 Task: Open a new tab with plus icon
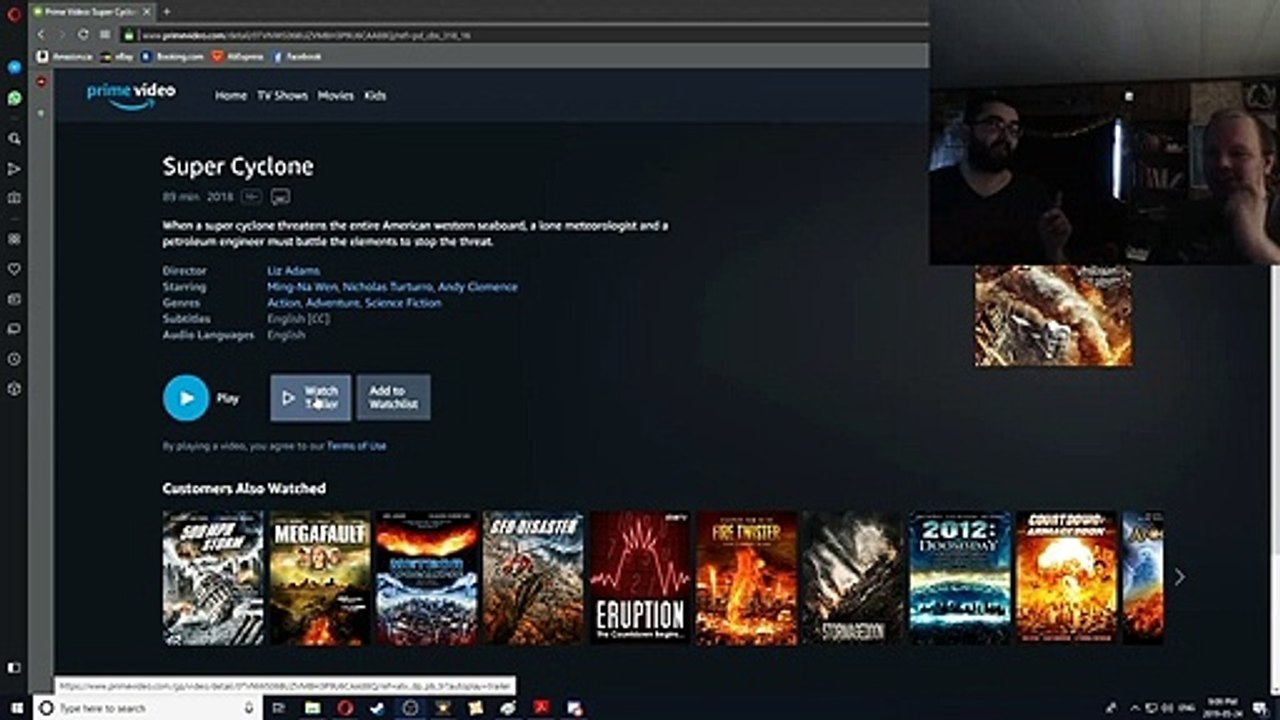(x=166, y=12)
